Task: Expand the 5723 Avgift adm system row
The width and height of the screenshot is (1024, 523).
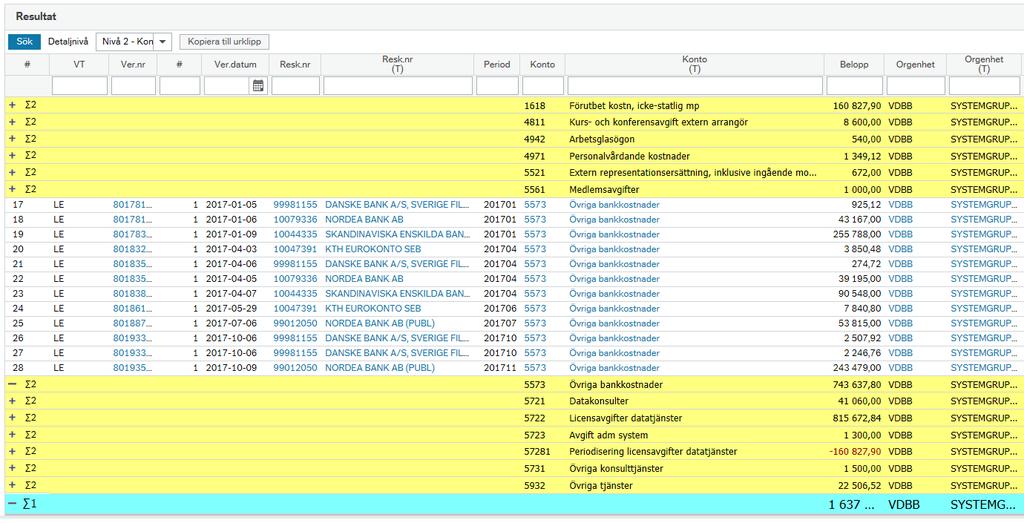Action: (x=12, y=435)
